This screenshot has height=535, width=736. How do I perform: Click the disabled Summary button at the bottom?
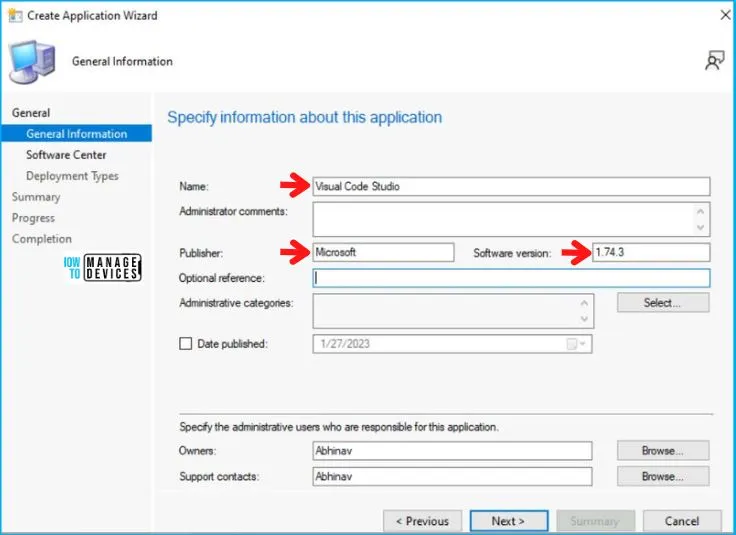pos(595,521)
